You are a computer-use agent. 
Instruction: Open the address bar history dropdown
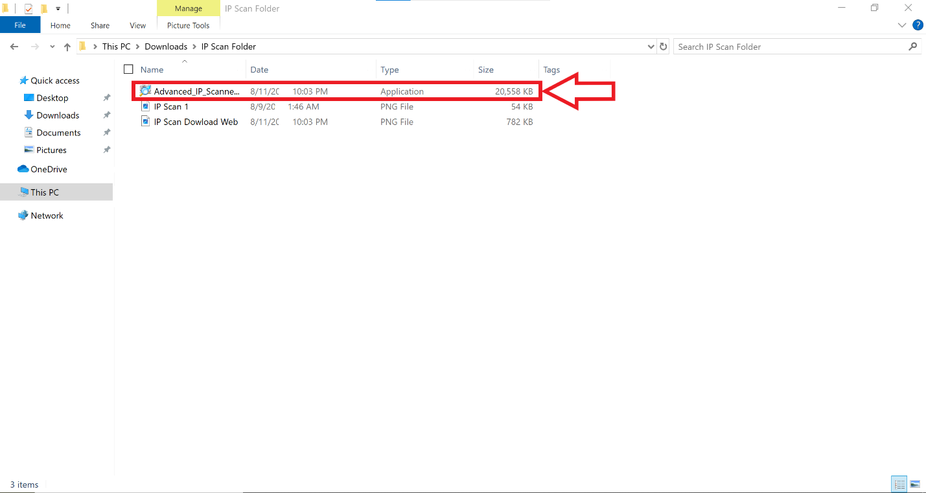pos(650,47)
